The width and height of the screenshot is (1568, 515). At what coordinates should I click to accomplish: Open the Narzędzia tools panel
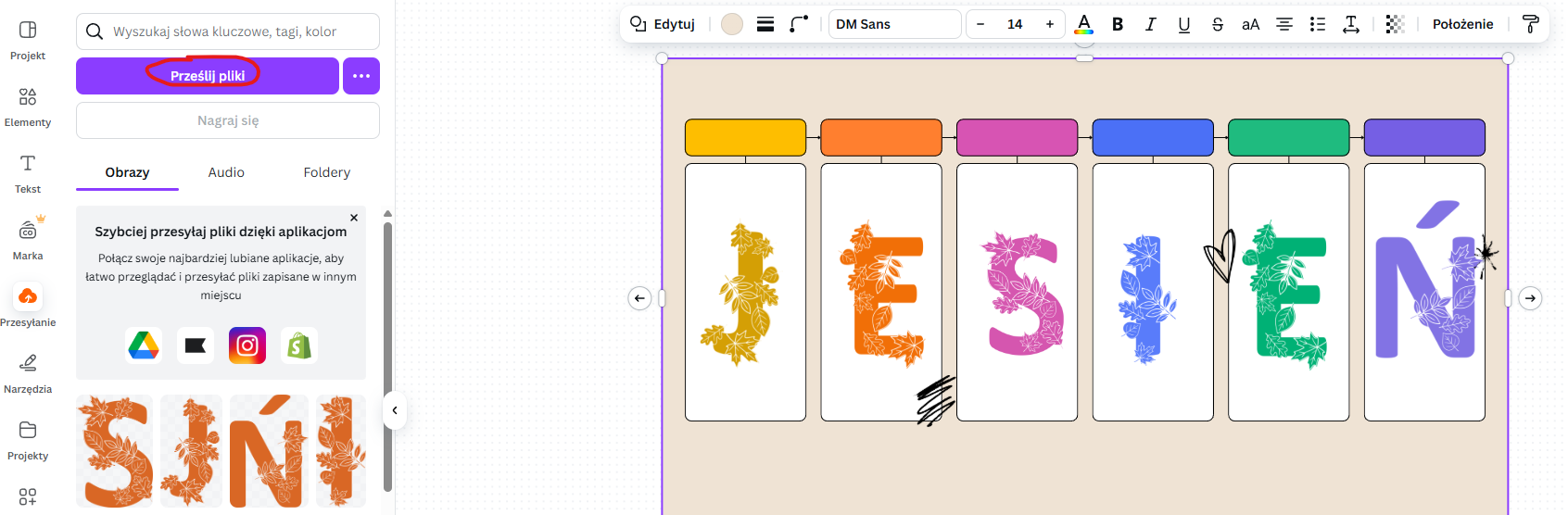[x=28, y=373]
